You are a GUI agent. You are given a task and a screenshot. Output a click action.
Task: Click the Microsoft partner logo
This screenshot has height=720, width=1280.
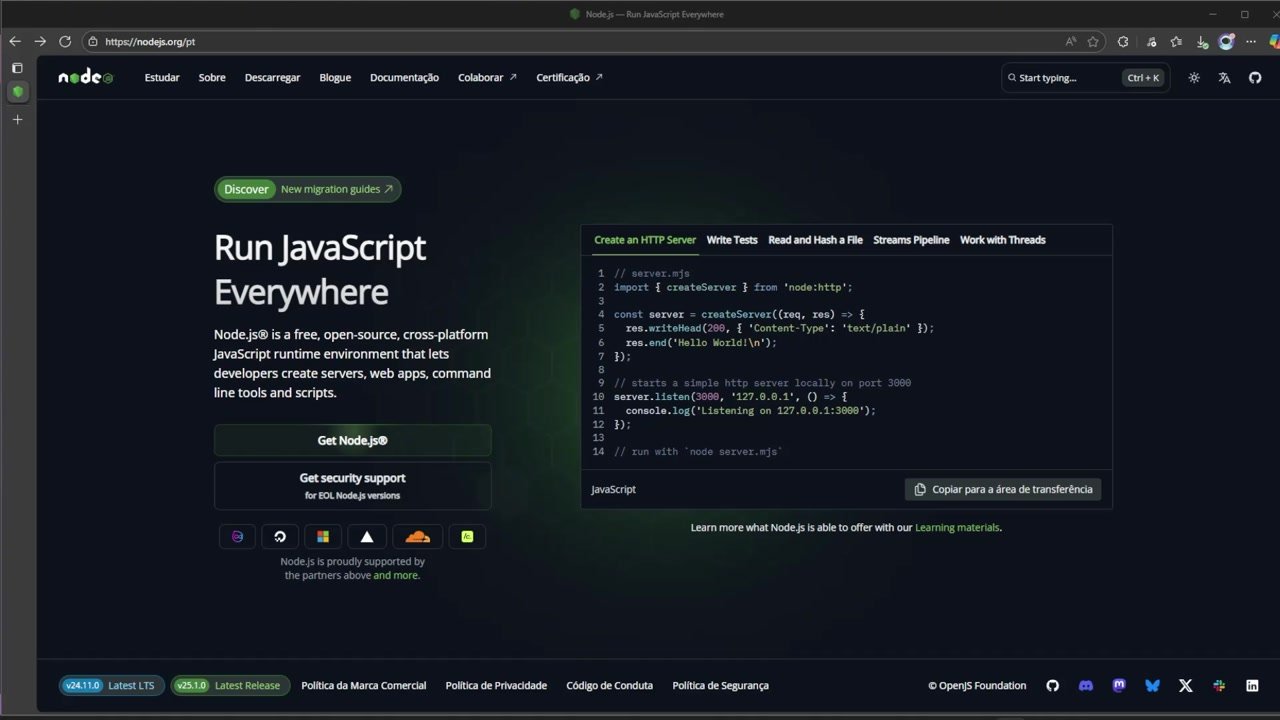(322, 536)
